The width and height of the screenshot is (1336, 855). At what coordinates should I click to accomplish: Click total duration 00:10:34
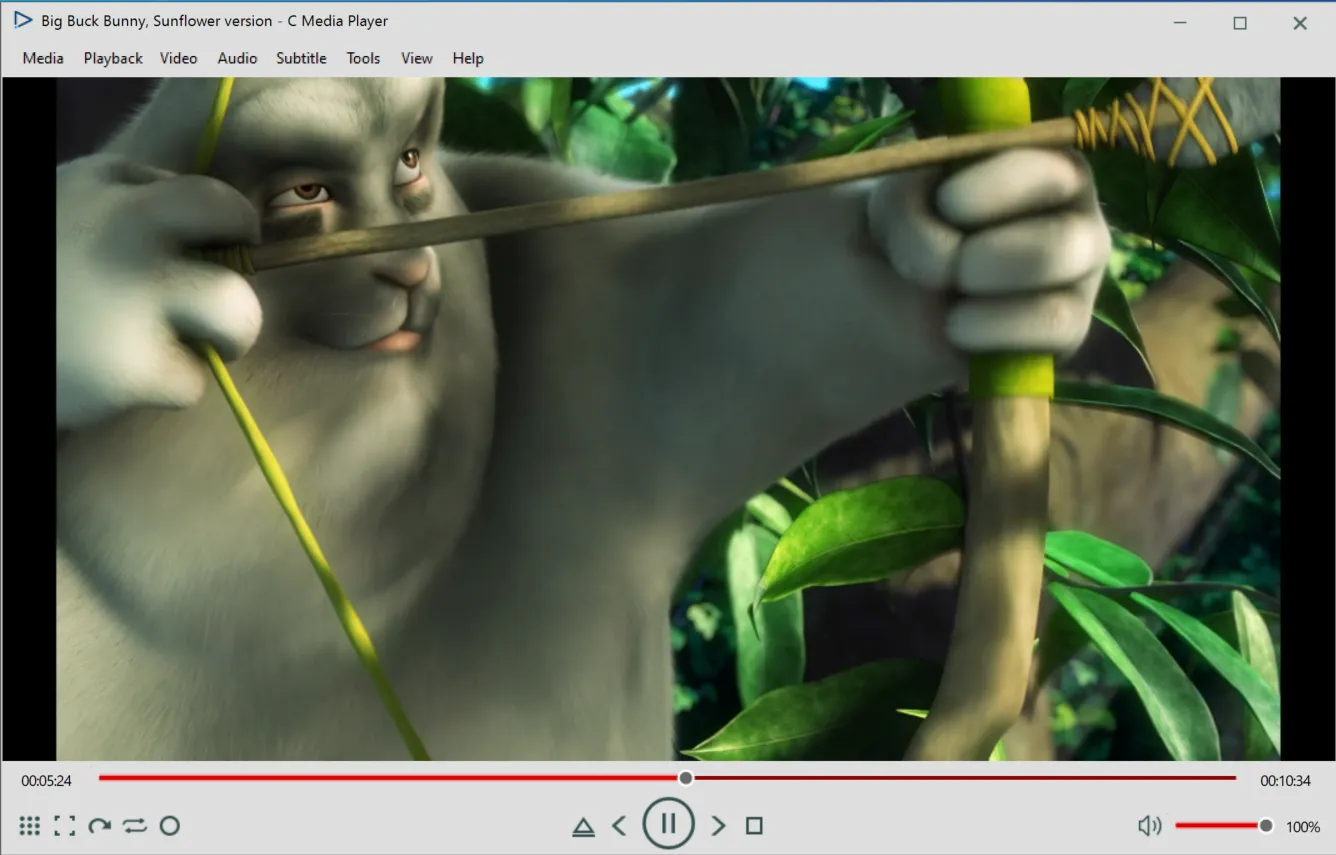point(1285,781)
